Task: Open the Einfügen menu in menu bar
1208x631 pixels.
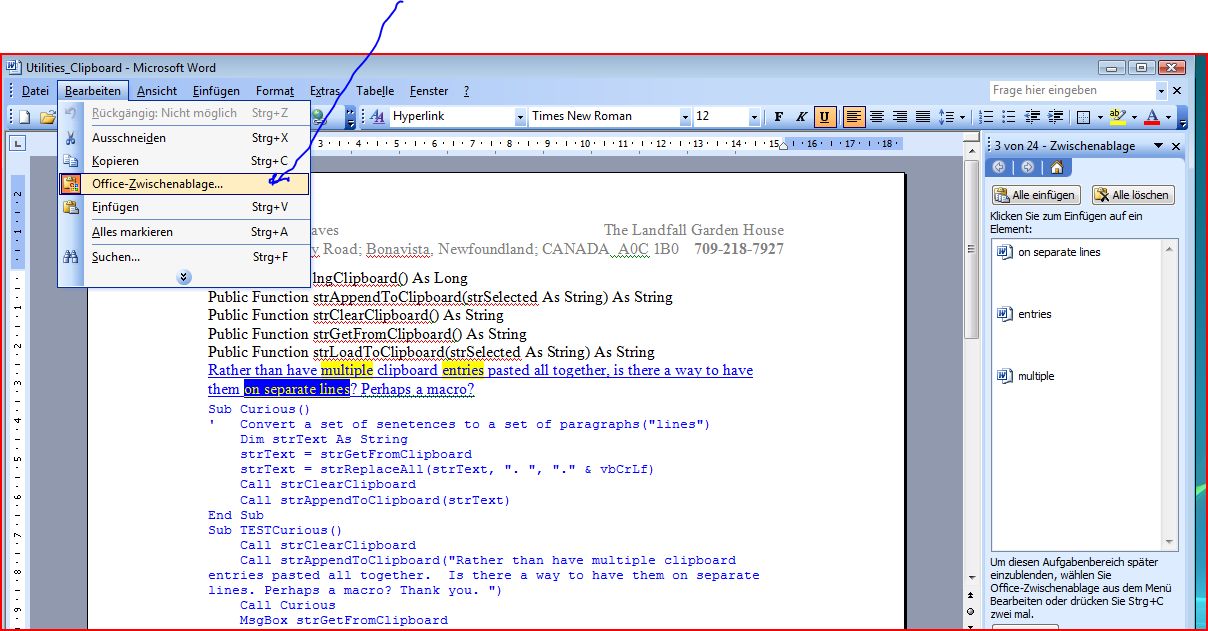Action: tap(216, 91)
